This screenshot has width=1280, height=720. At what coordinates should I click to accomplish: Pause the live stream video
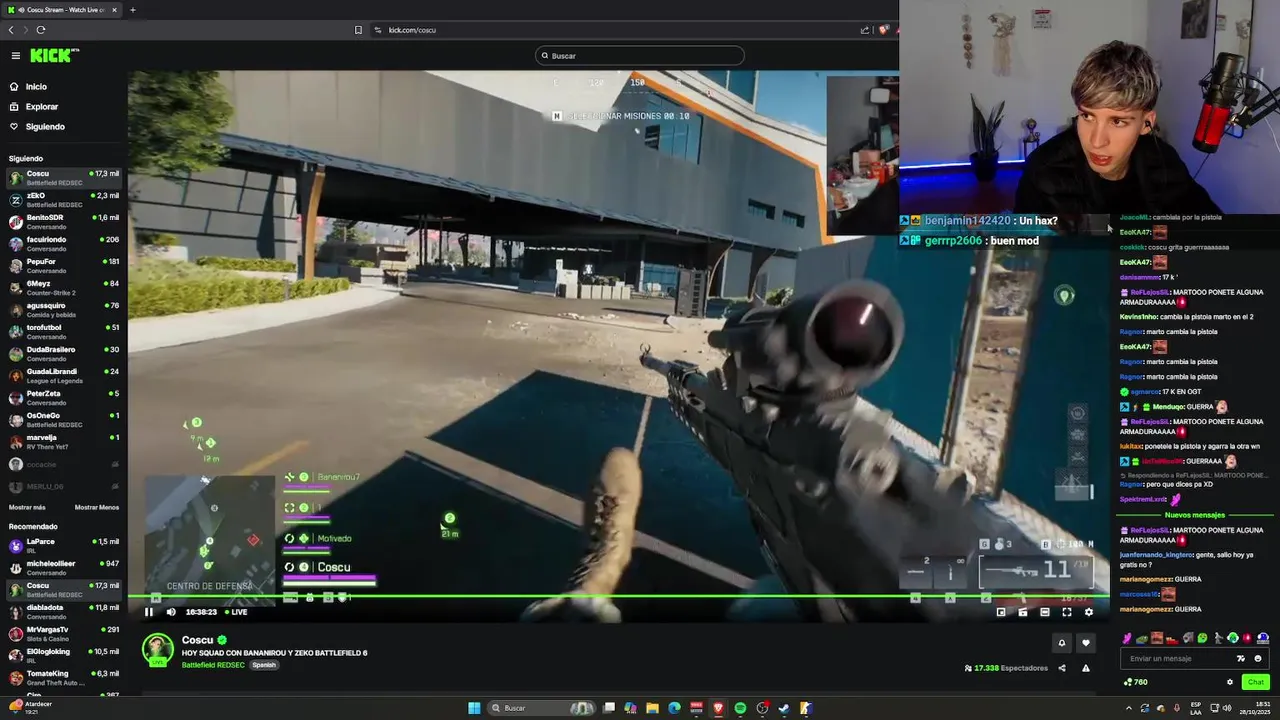pos(149,612)
